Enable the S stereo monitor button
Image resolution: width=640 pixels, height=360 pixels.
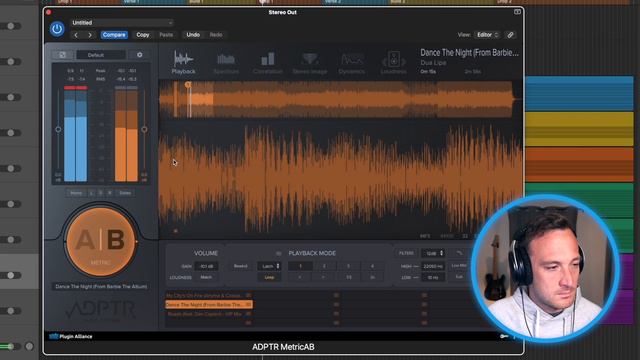coord(100,193)
